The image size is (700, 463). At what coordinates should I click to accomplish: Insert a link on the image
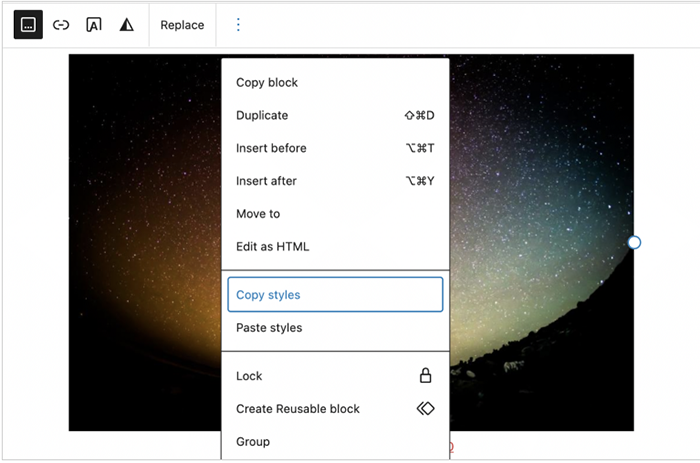(x=61, y=25)
